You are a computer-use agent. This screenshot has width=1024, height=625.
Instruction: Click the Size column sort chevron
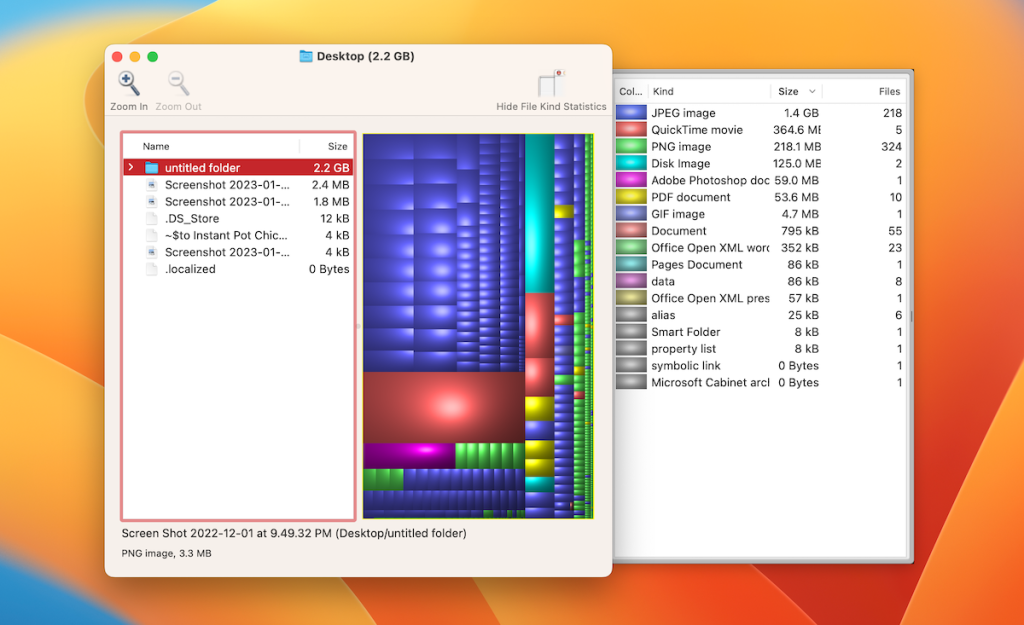click(x=812, y=91)
